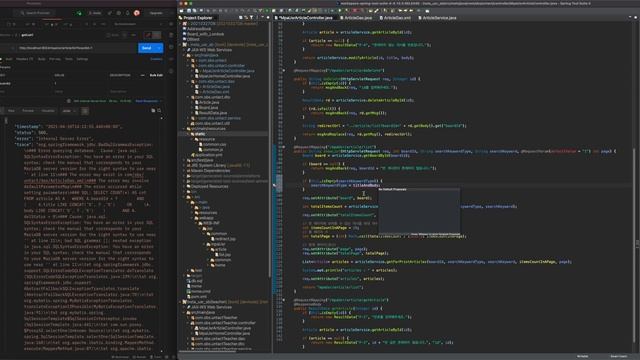Select ArticleDao.xml in the Project Explorer tree
640x360 pixels.
click(x=216, y=92)
